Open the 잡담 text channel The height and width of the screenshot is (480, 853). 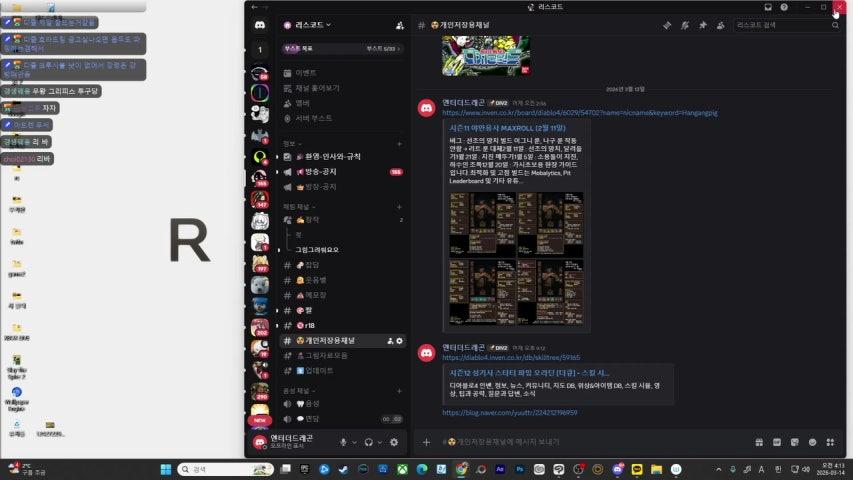(x=343, y=265)
